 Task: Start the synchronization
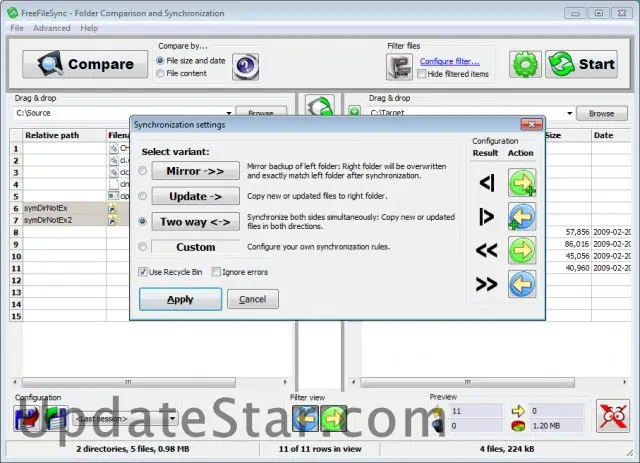tap(581, 64)
